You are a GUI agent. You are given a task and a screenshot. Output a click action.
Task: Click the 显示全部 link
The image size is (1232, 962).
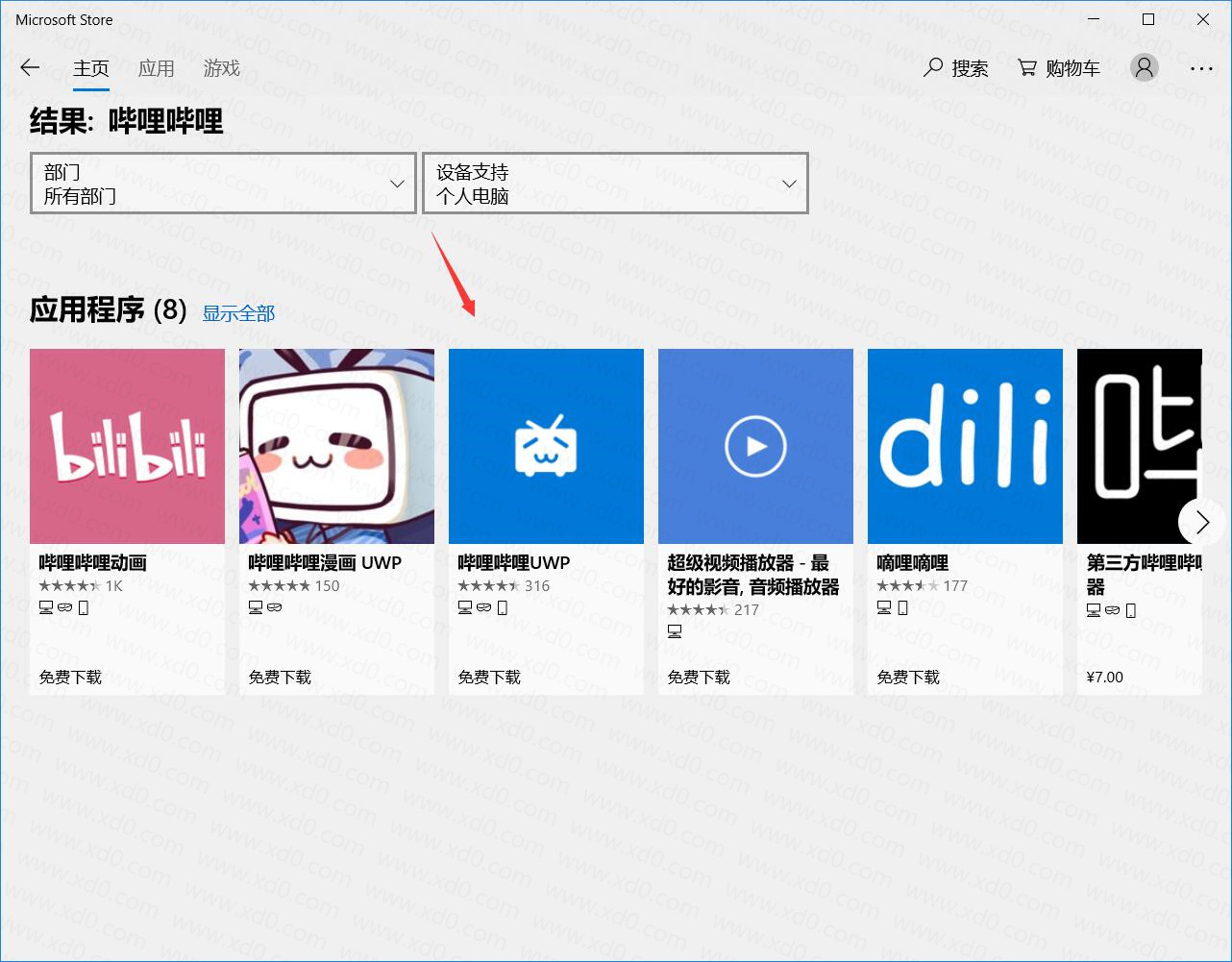(x=238, y=313)
